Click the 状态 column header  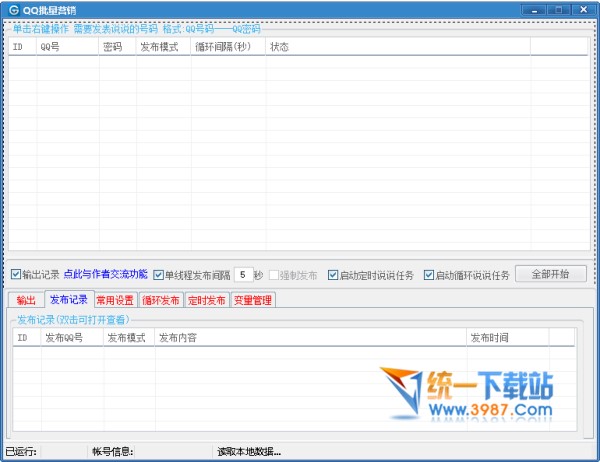pos(398,47)
